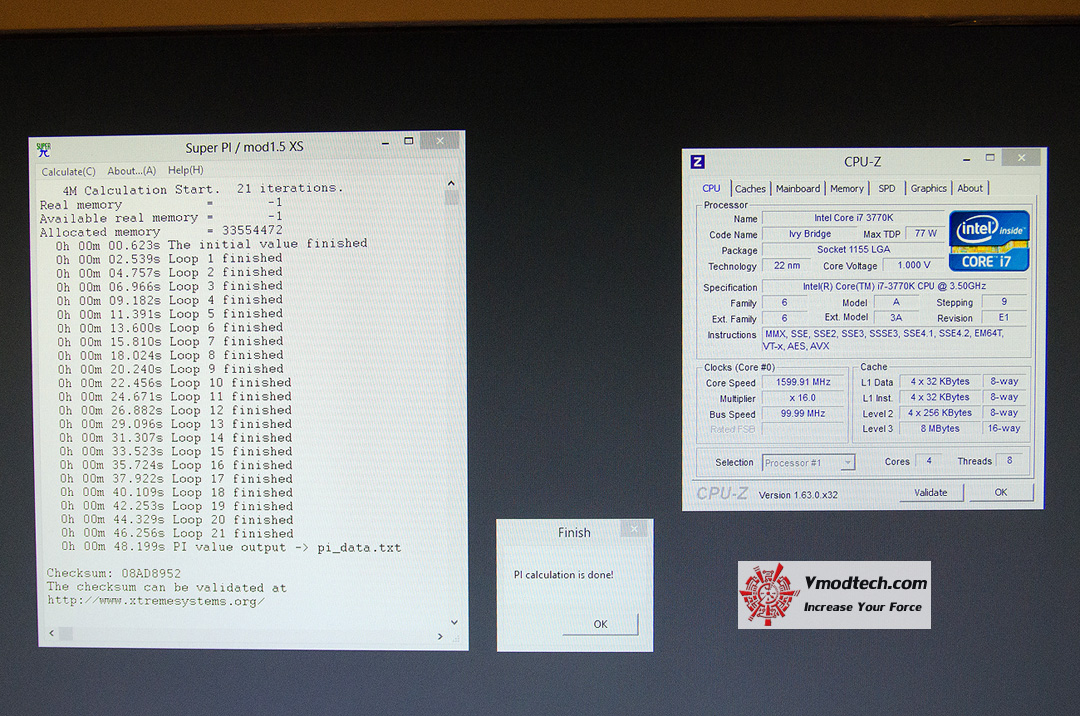Viewport: 1080px width, 716px height.
Task: Click the Max TDP value 77 W
Action: click(x=925, y=233)
